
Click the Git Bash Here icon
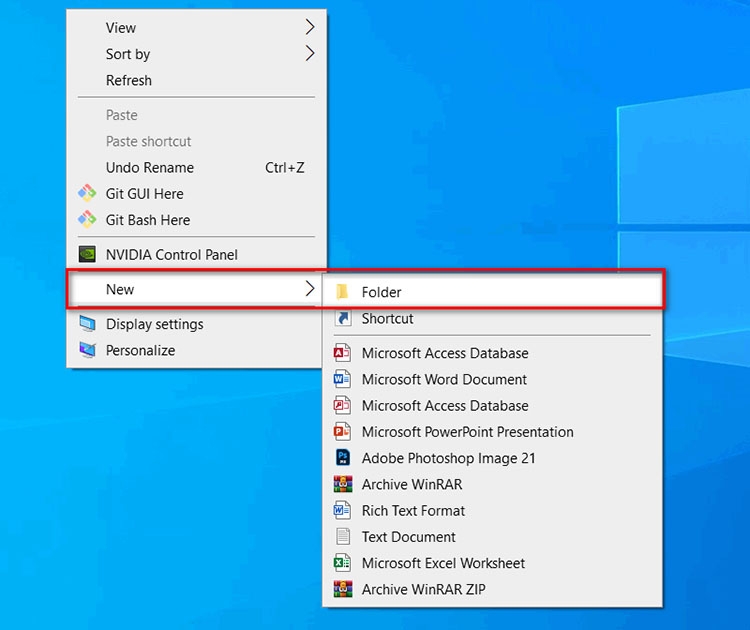(x=87, y=220)
